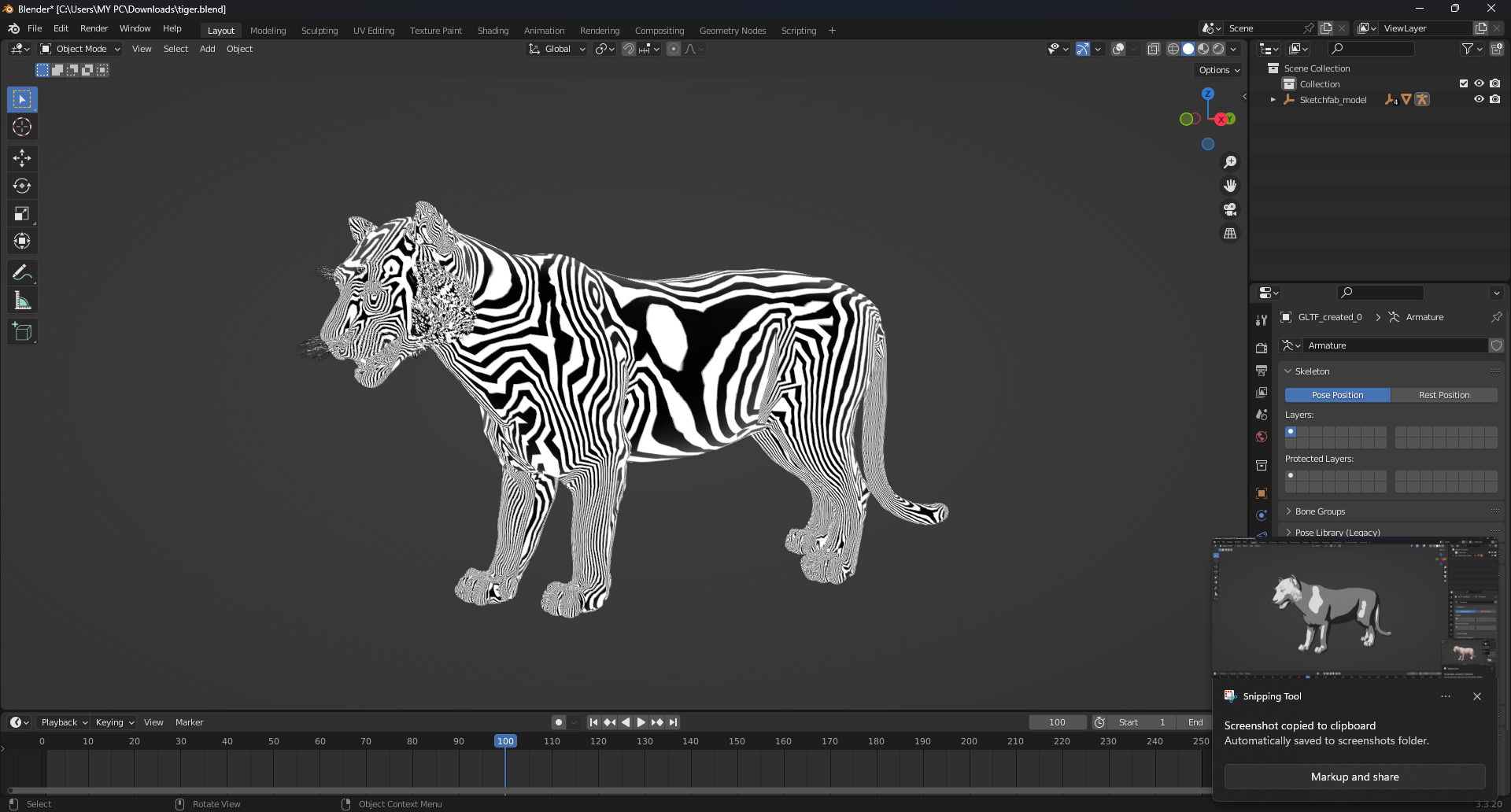Toggle X-ray view icon in header
This screenshot has height=812, width=1511.
(x=1153, y=49)
